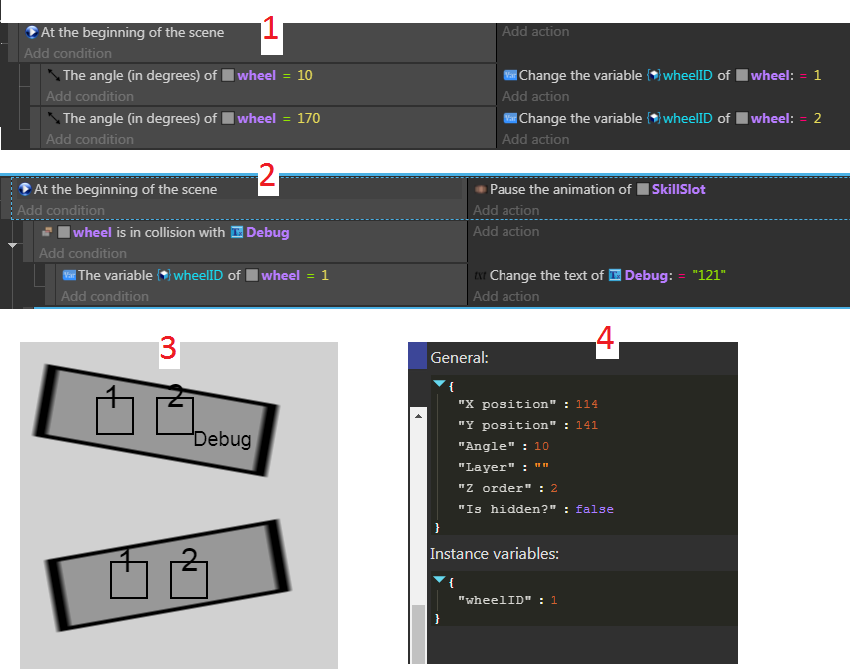The width and height of the screenshot is (850, 669).
Task: Click the Var icon in the wheelID = 2 action
Action: click(510, 118)
